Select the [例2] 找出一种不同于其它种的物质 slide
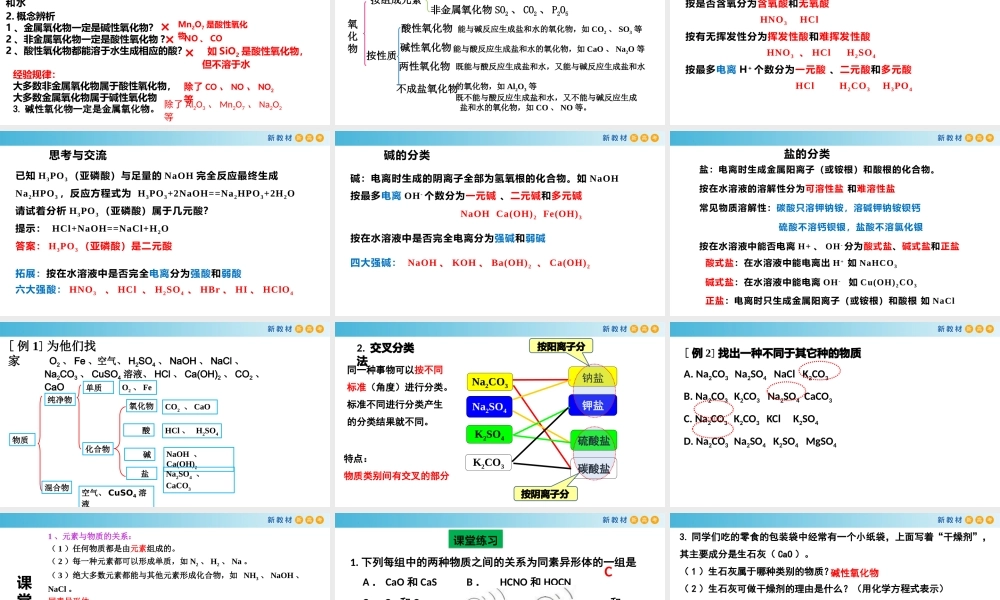The height and width of the screenshot is (600, 1000). 835,414
